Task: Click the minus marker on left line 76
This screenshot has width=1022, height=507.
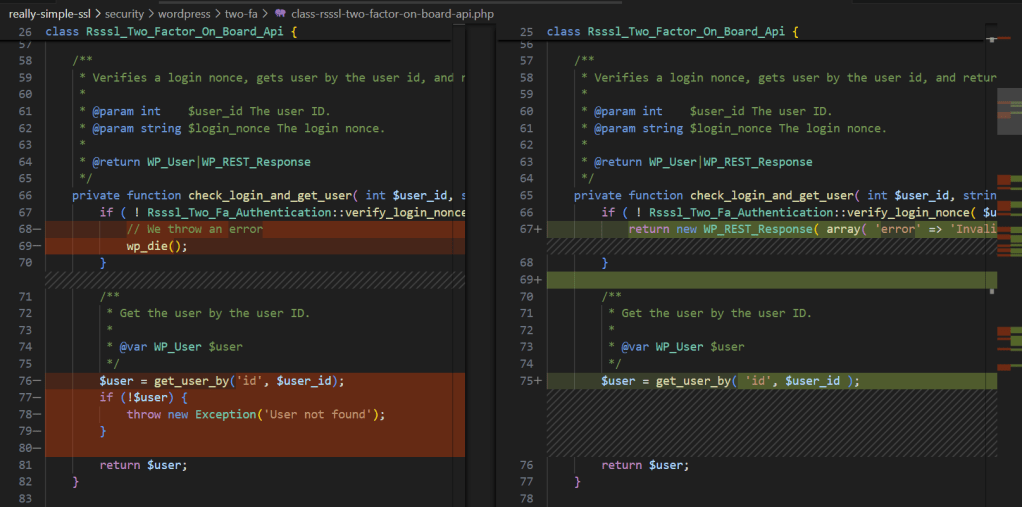Action: (x=37, y=381)
